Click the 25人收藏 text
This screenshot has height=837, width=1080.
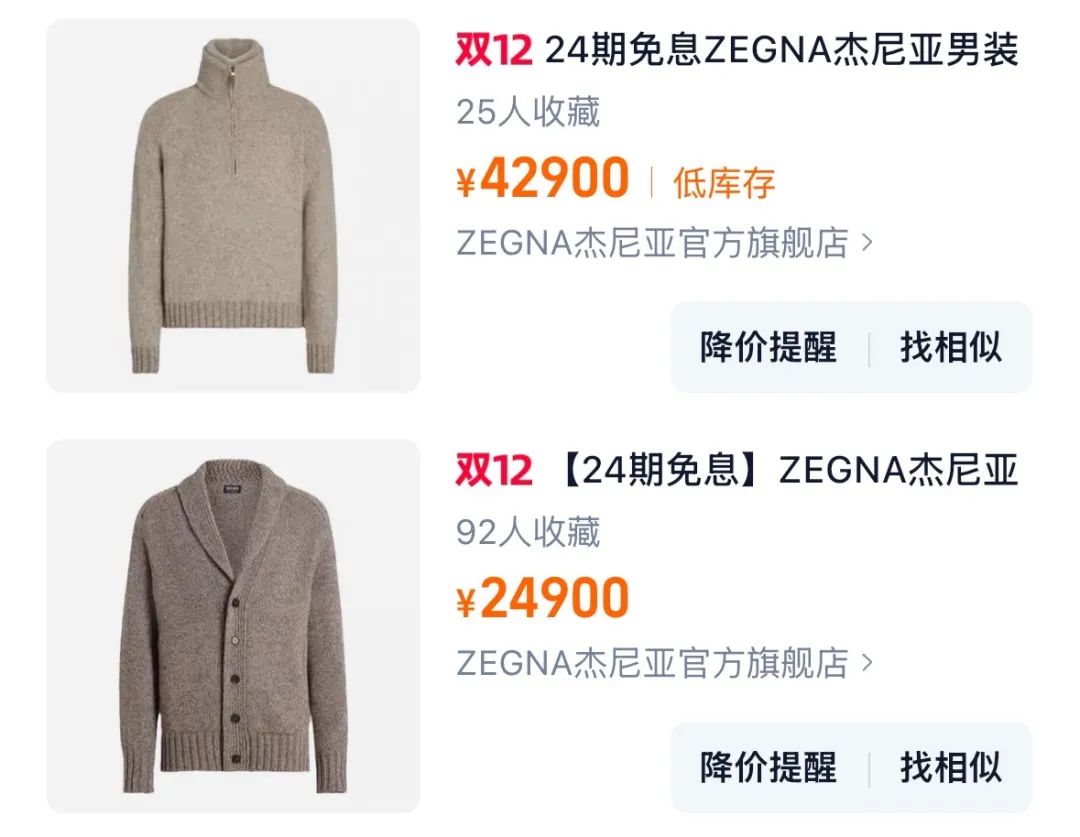(528, 112)
